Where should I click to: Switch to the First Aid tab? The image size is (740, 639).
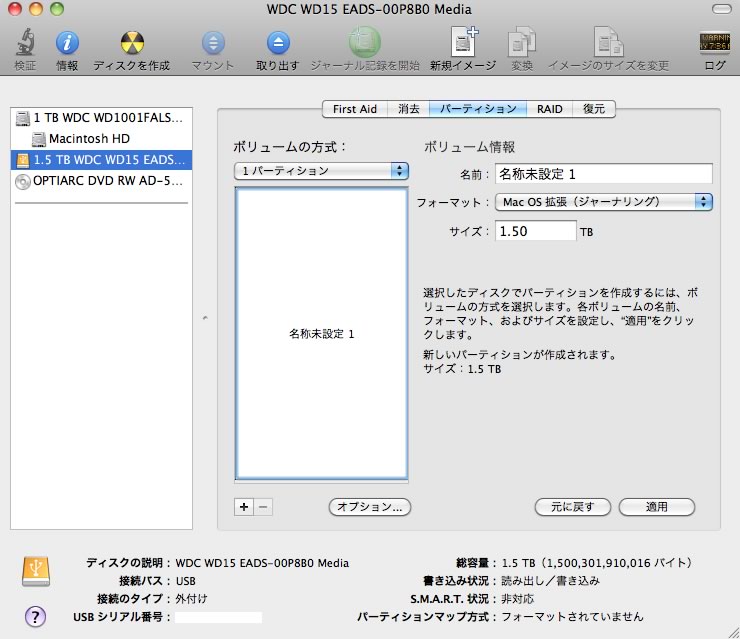[355, 109]
